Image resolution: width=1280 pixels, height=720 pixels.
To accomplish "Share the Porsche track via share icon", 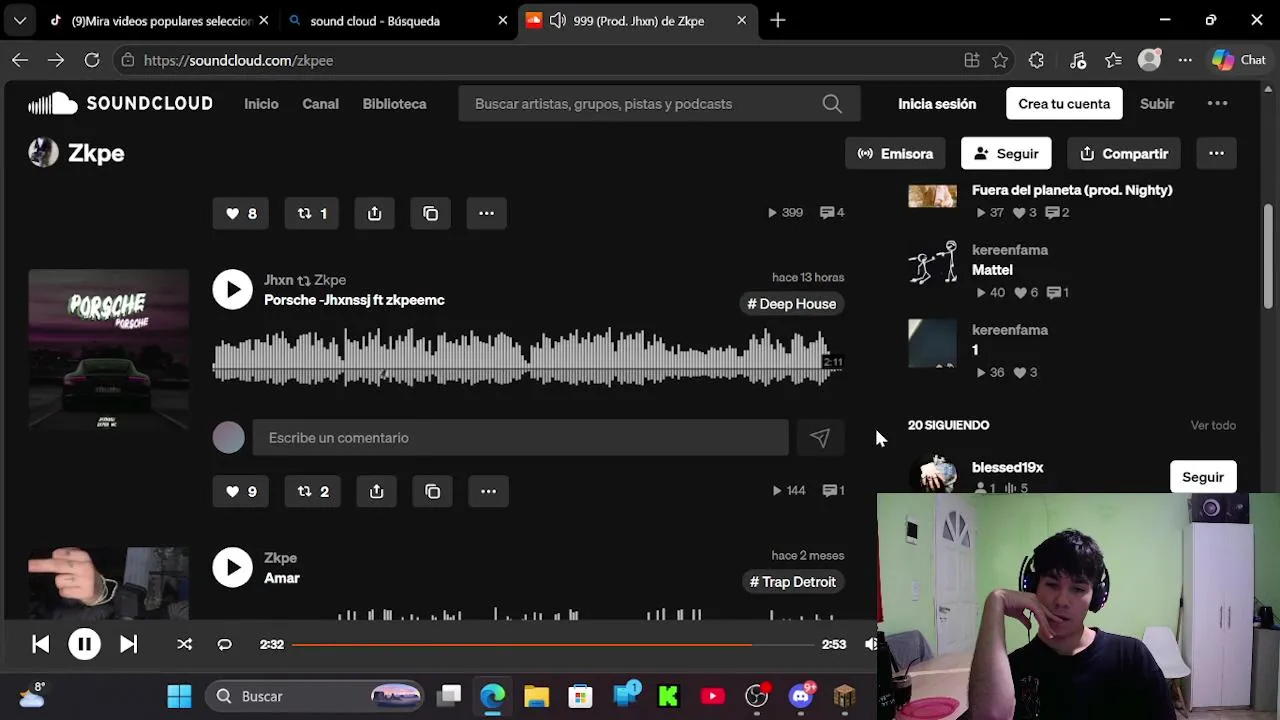I will [376, 491].
